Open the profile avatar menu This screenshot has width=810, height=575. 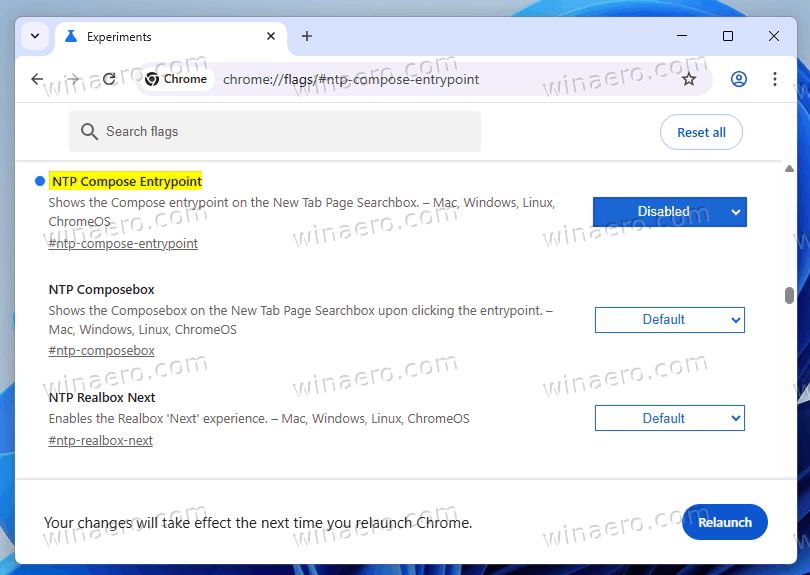(x=739, y=79)
